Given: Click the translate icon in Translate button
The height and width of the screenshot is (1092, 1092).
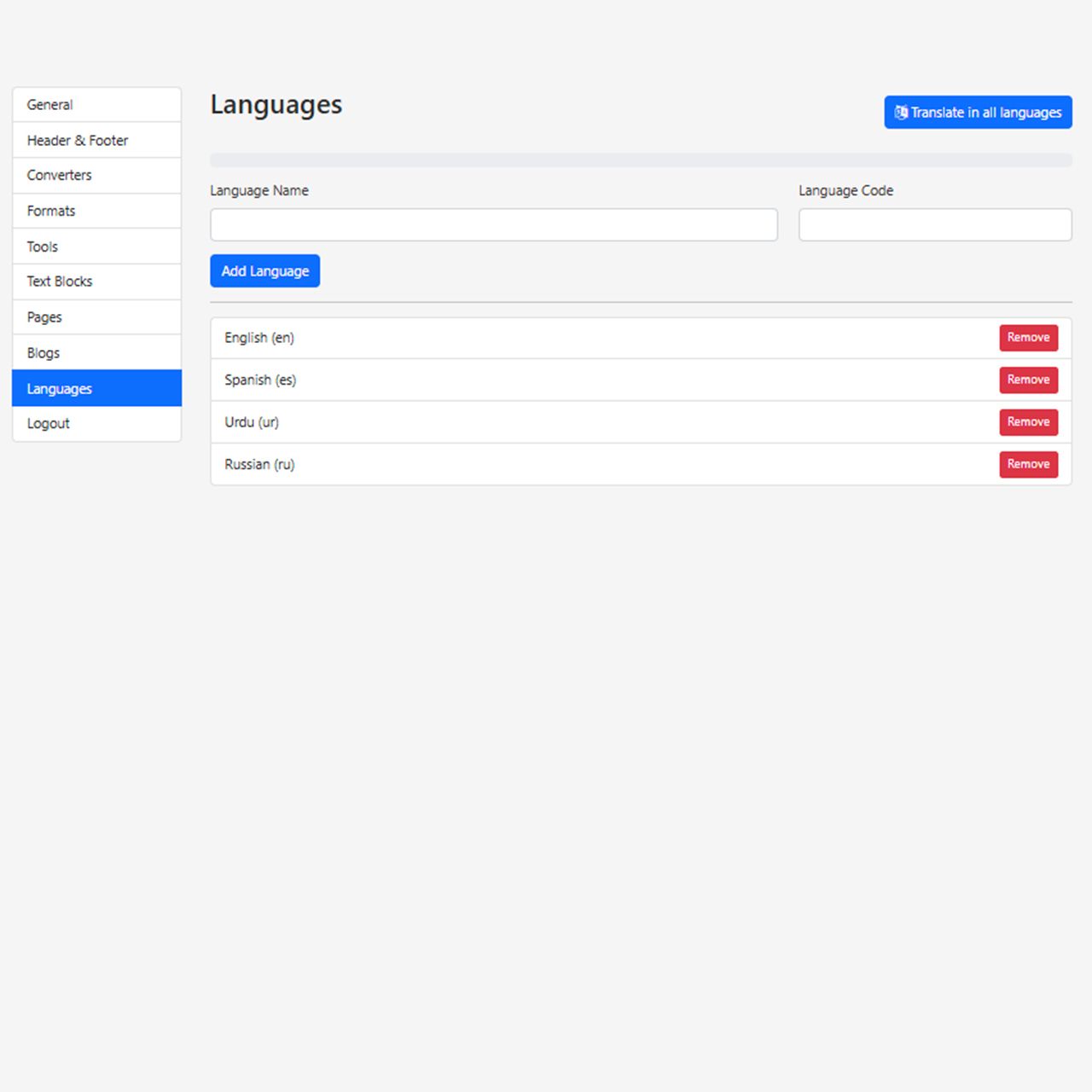Looking at the screenshot, I should click(x=901, y=113).
